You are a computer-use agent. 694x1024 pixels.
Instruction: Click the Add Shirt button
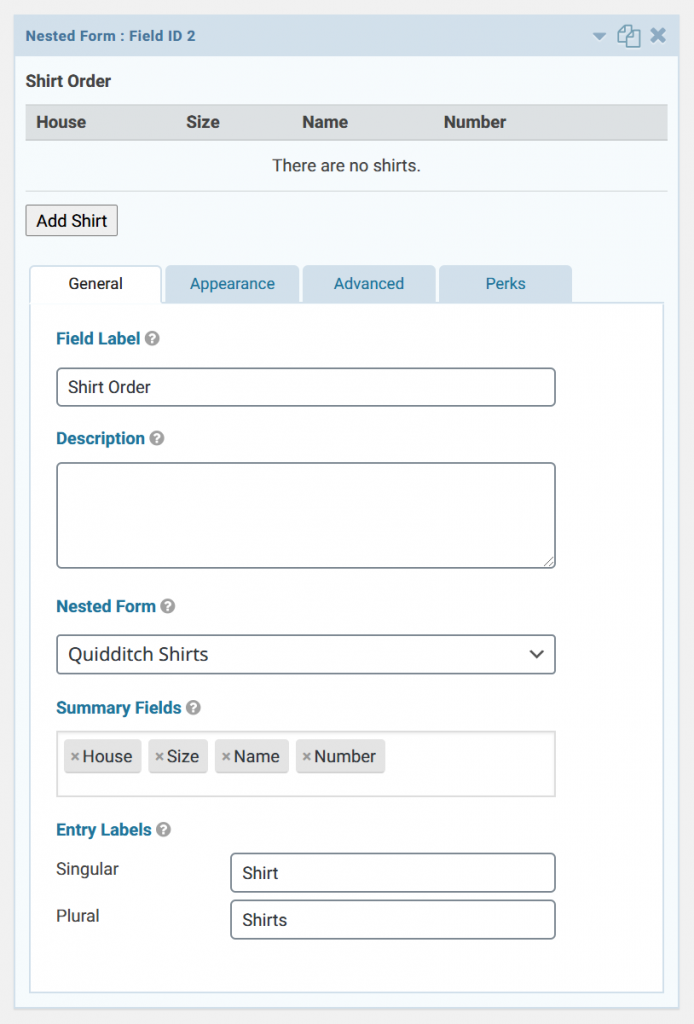click(71, 220)
